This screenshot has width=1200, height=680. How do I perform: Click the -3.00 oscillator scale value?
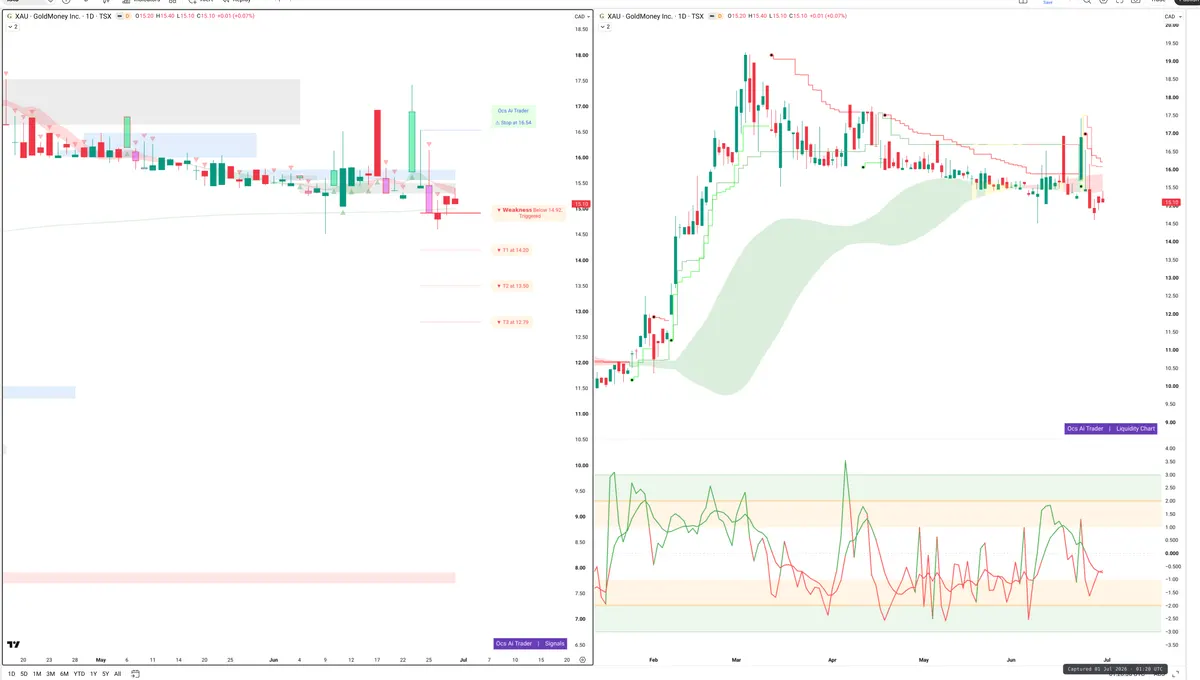tap(1170, 631)
